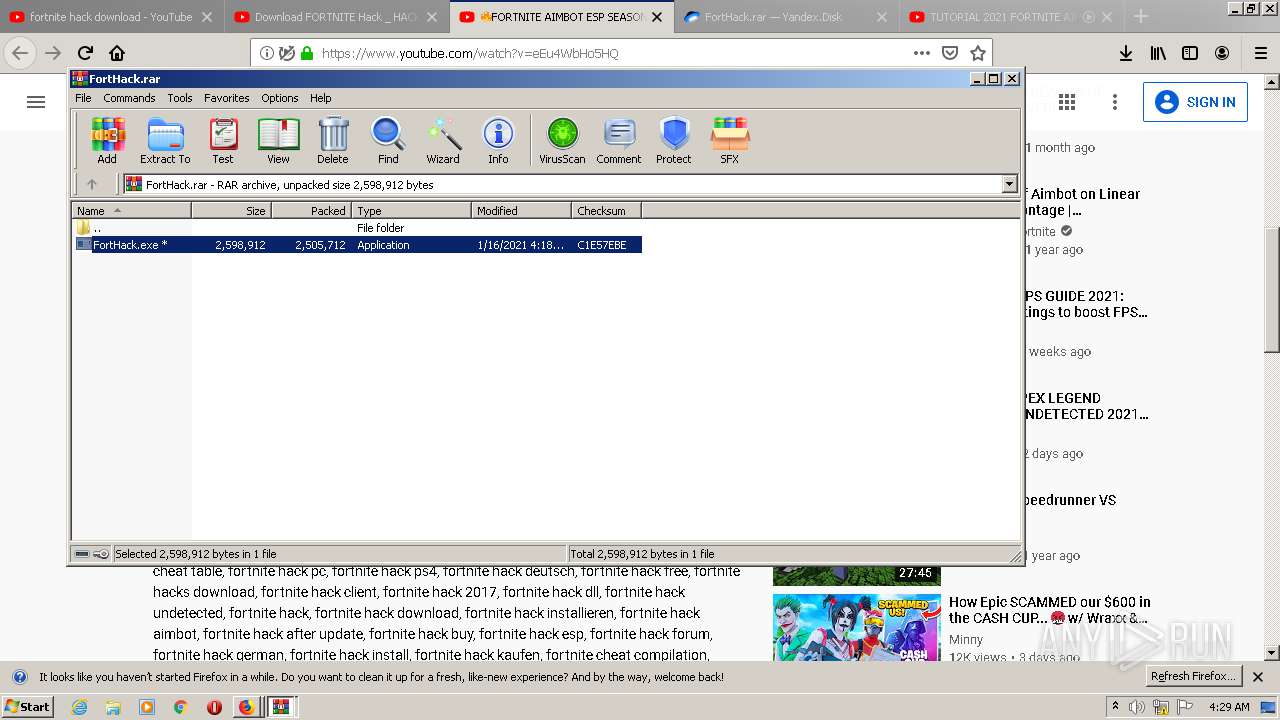This screenshot has height=720, width=1280.
Task: Open Internet Explorer from taskbar
Action: tap(79, 707)
